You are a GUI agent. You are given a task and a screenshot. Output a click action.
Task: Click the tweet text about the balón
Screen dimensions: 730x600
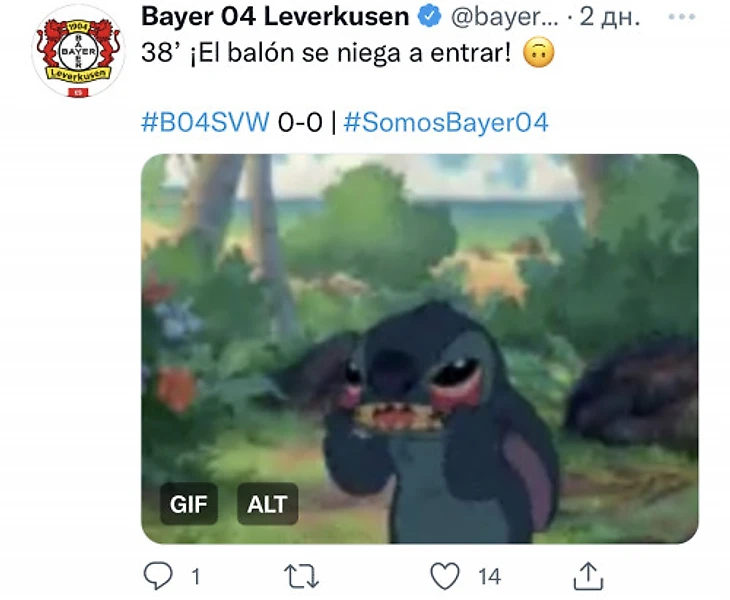point(326,53)
